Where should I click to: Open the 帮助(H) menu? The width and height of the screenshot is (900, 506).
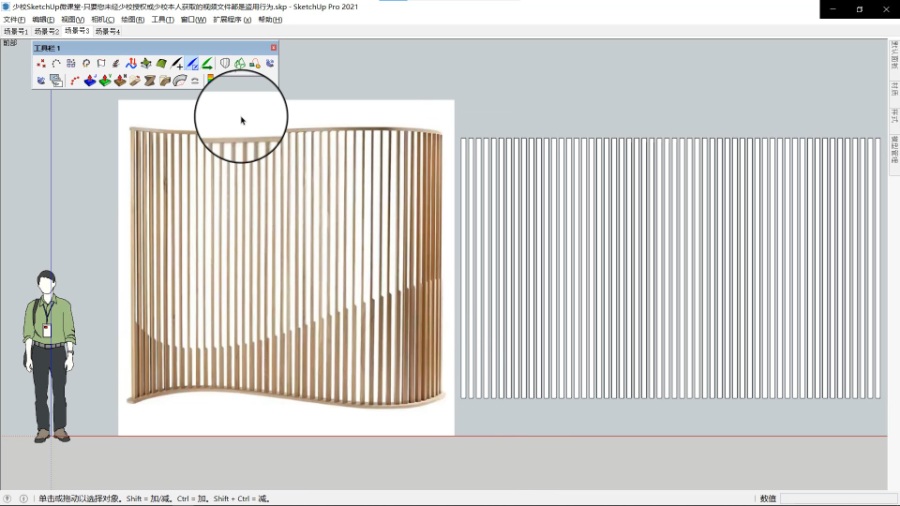click(x=270, y=20)
